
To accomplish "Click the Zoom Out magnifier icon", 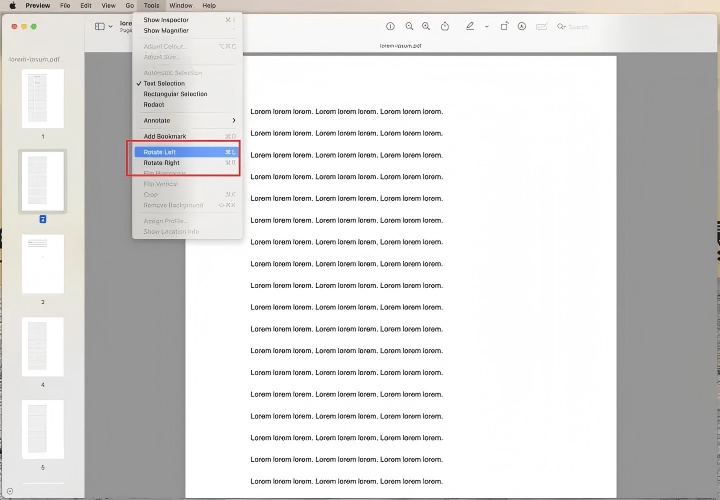I will (x=409, y=27).
